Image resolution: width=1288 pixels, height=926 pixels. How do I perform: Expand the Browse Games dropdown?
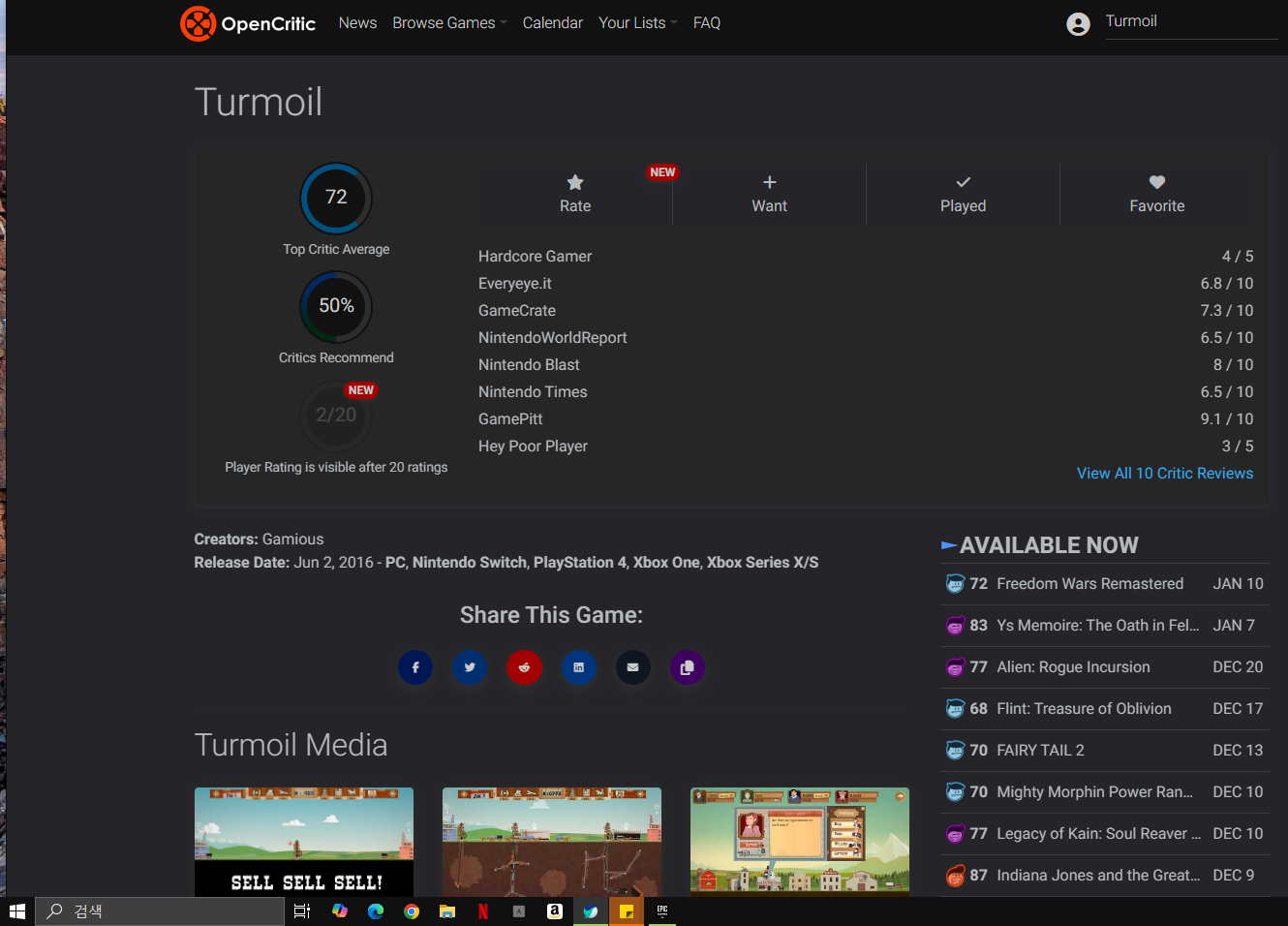(449, 23)
